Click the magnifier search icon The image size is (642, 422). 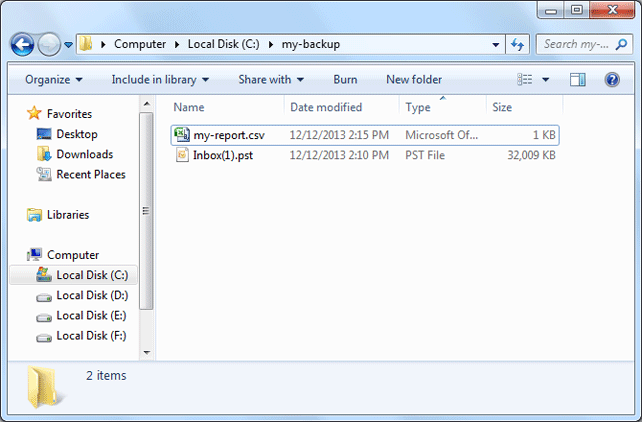pyautogui.click(x=621, y=44)
